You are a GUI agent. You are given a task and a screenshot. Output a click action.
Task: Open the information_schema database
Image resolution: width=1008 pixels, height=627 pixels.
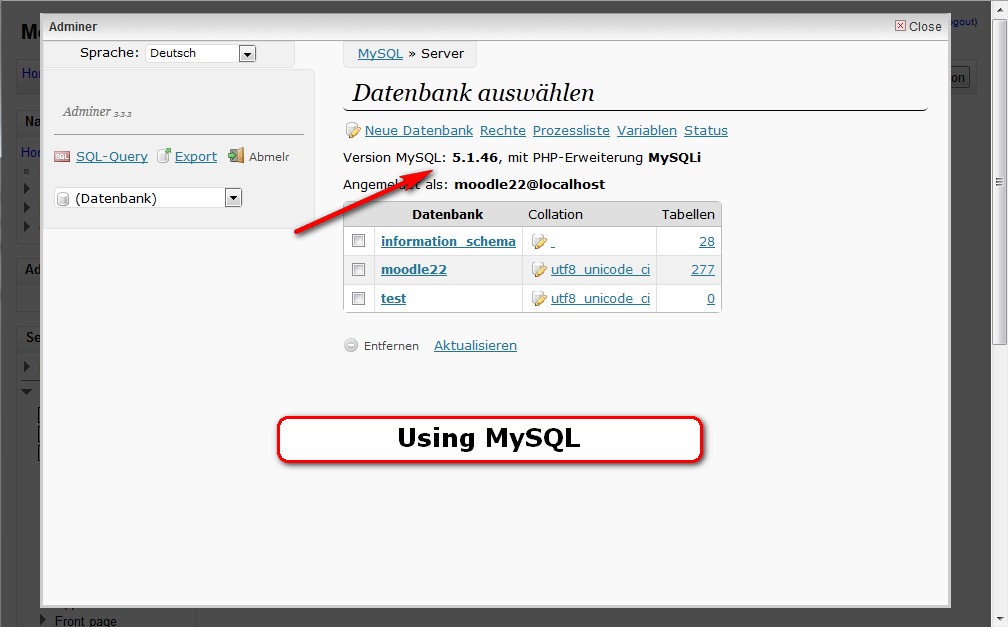(x=448, y=242)
